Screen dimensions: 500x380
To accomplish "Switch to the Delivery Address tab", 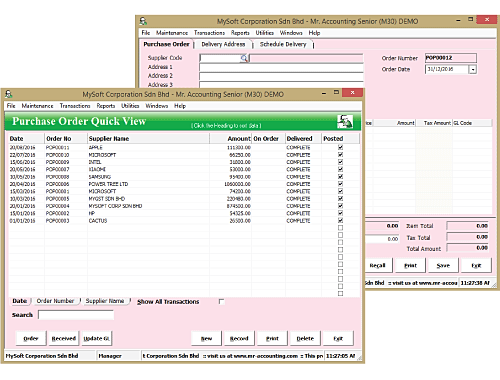I will [x=223, y=44].
